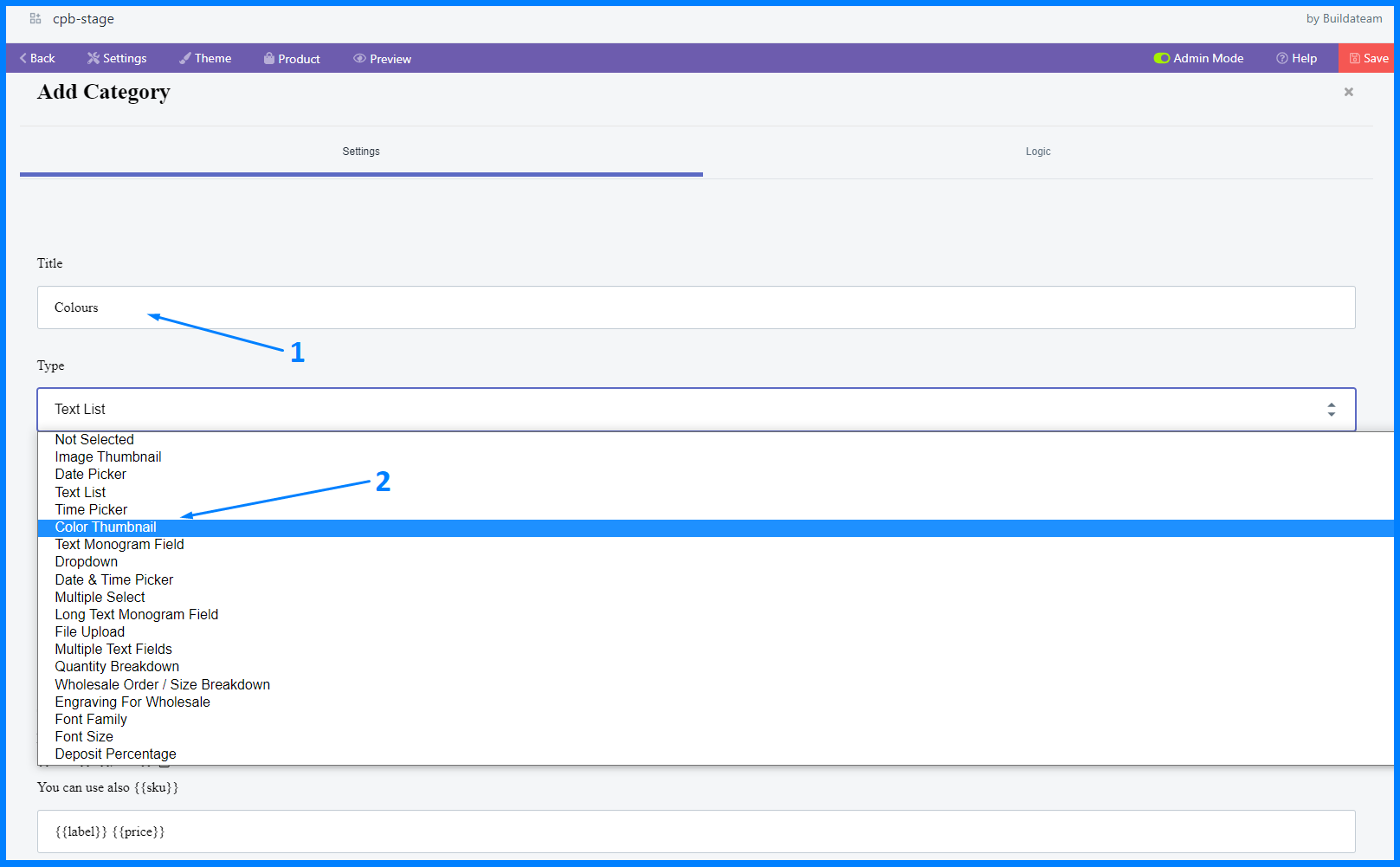Select Wholesale Order / Size Breakdown option
The height and width of the screenshot is (867, 1400).
[x=715, y=684]
